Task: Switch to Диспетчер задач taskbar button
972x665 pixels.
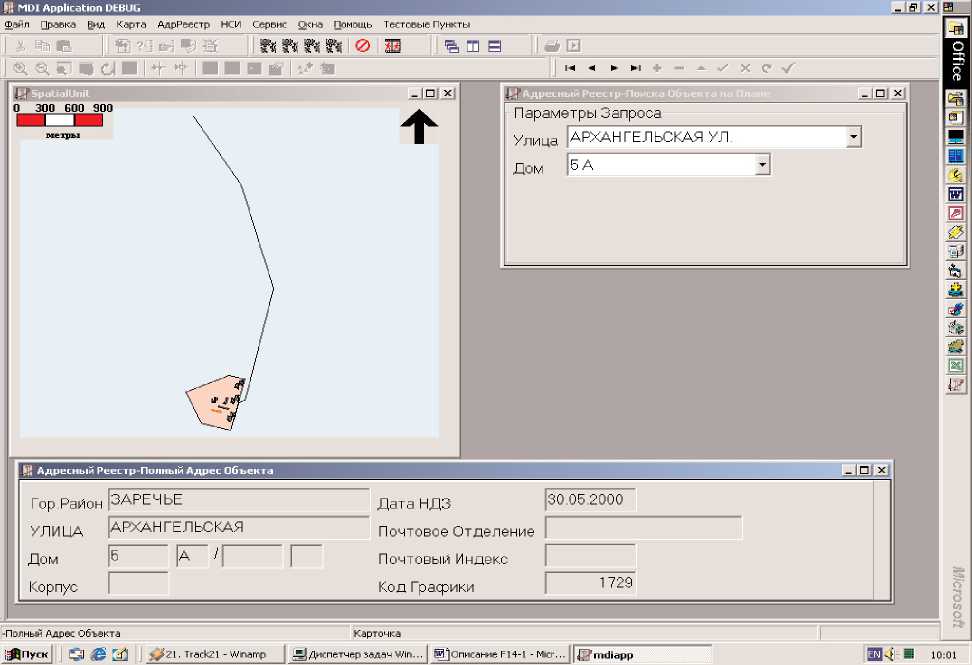Action: pos(358,654)
